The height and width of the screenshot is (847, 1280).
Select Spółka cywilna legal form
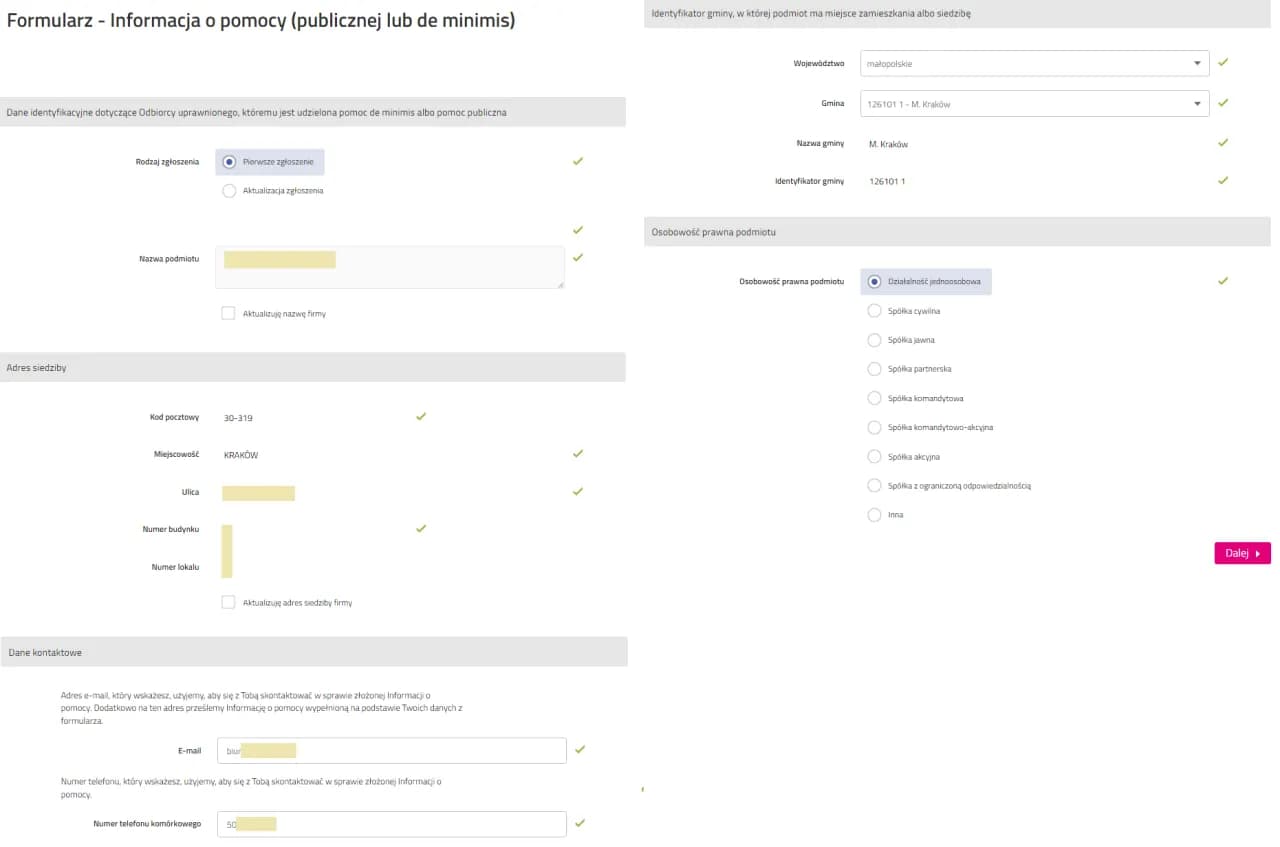(x=875, y=311)
